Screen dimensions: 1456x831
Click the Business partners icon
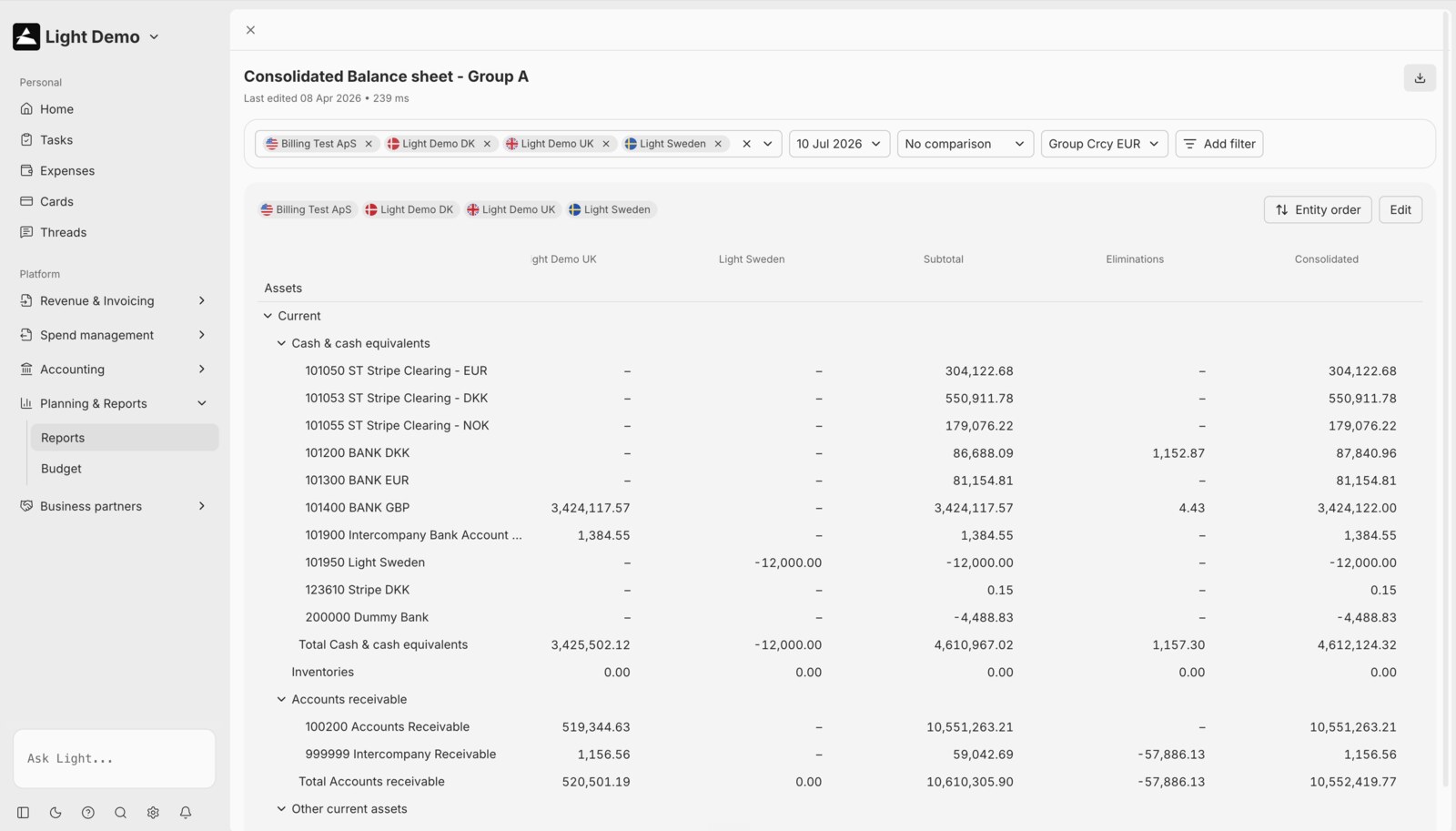(x=26, y=506)
